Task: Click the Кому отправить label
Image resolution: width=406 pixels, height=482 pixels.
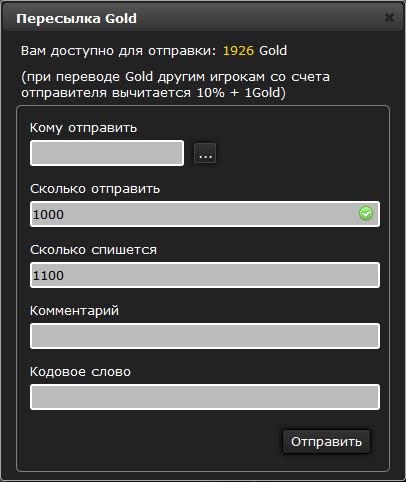Action: (x=83, y=128)
